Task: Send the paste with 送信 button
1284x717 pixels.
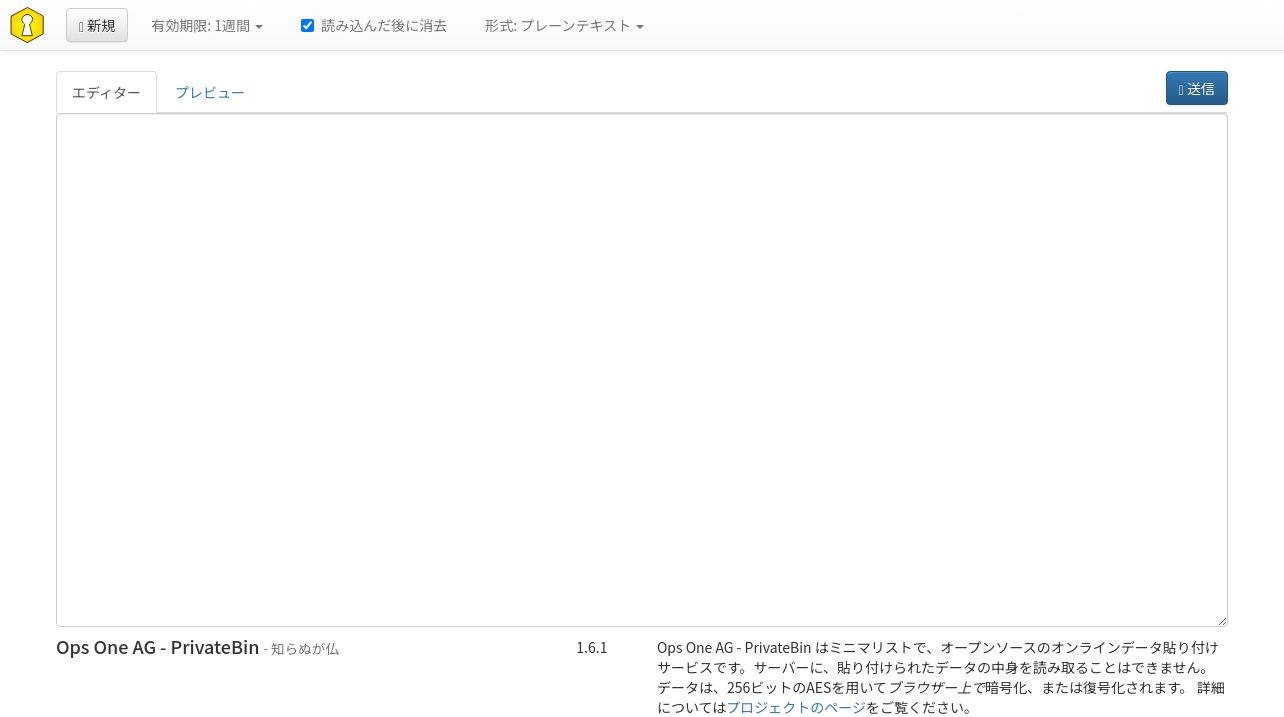Action: coord(1196,88)
